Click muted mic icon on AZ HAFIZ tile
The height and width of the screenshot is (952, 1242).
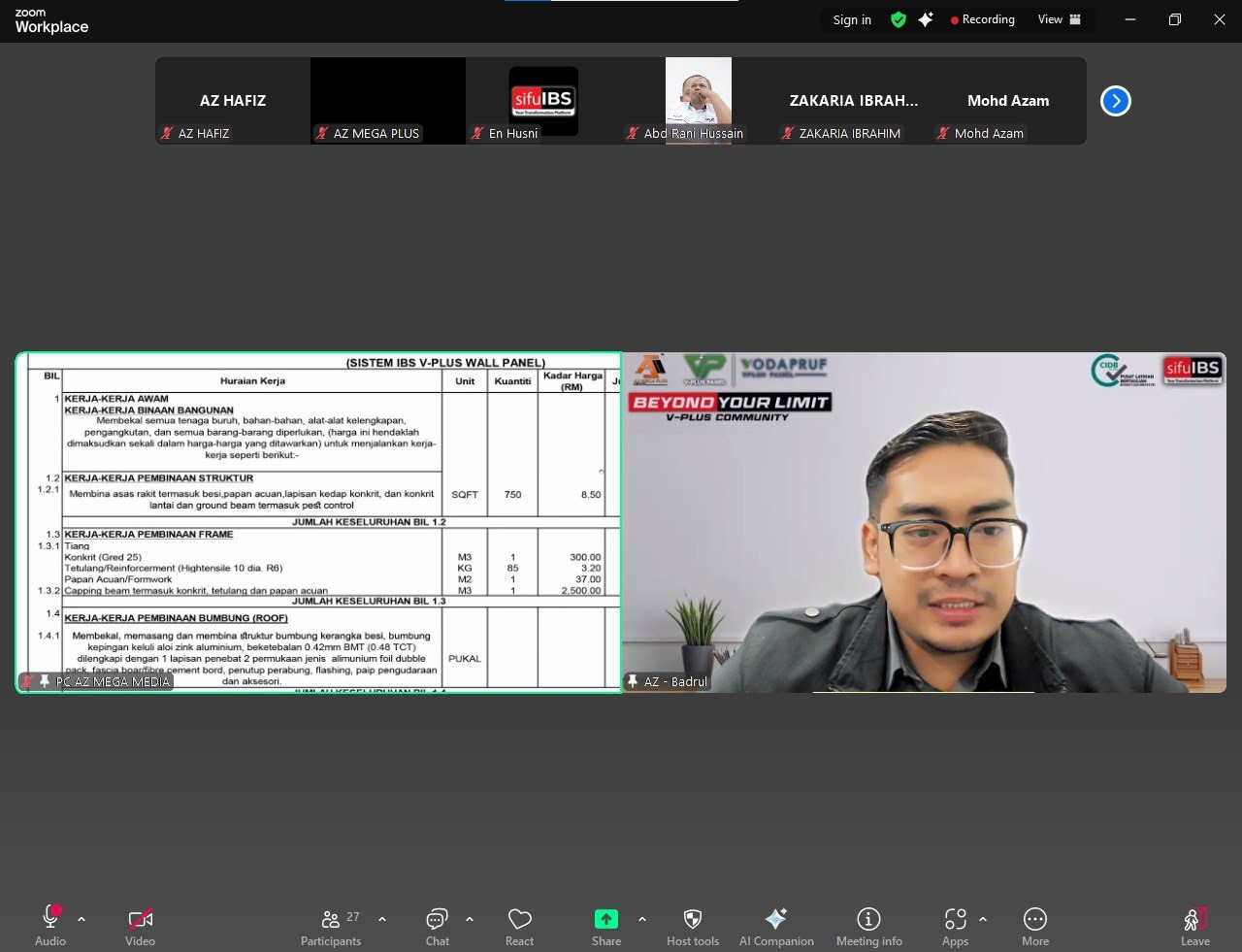pos(167,134)
